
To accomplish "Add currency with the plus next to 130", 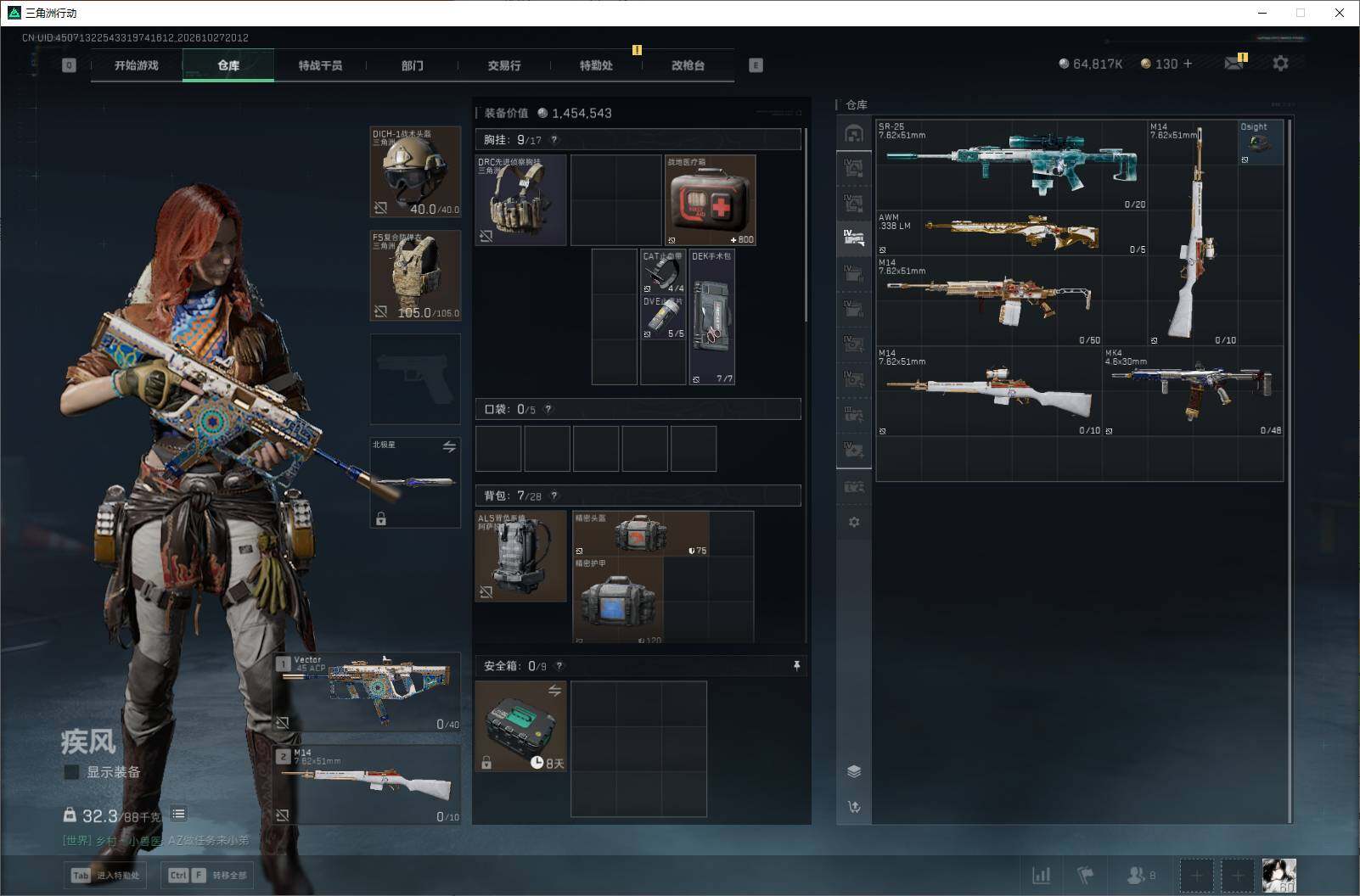I will [x=1187, y=64].
